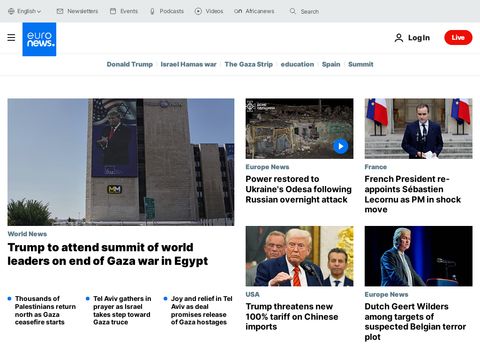
Task: Click the Euronews logo
Action: [x=39, y=39]
